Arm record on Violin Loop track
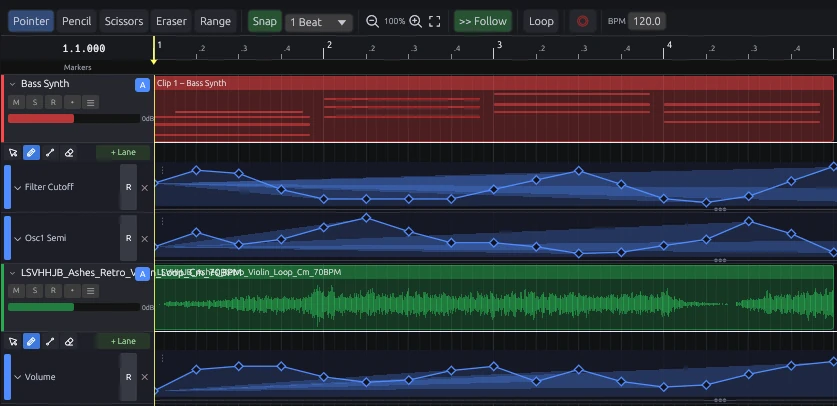 click(53, 291)
